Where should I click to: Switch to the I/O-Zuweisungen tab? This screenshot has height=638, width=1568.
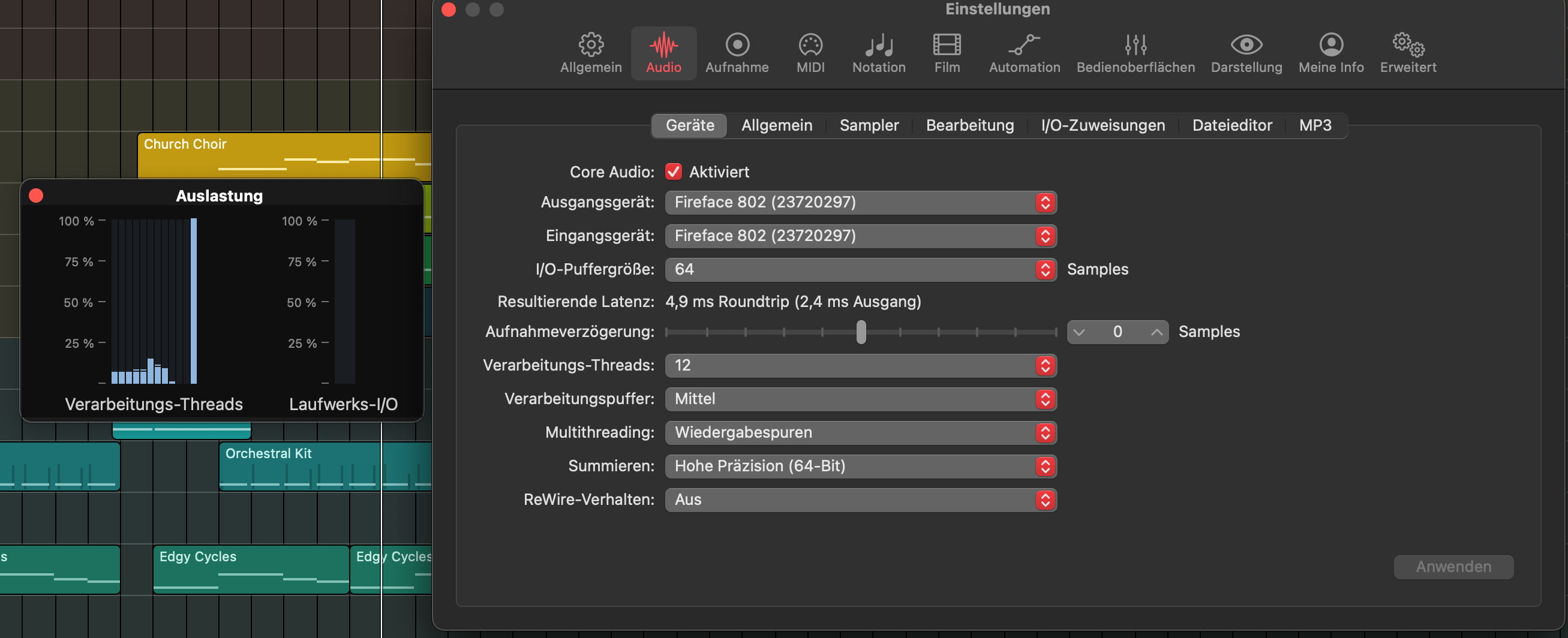click(x=1103, y=125)
